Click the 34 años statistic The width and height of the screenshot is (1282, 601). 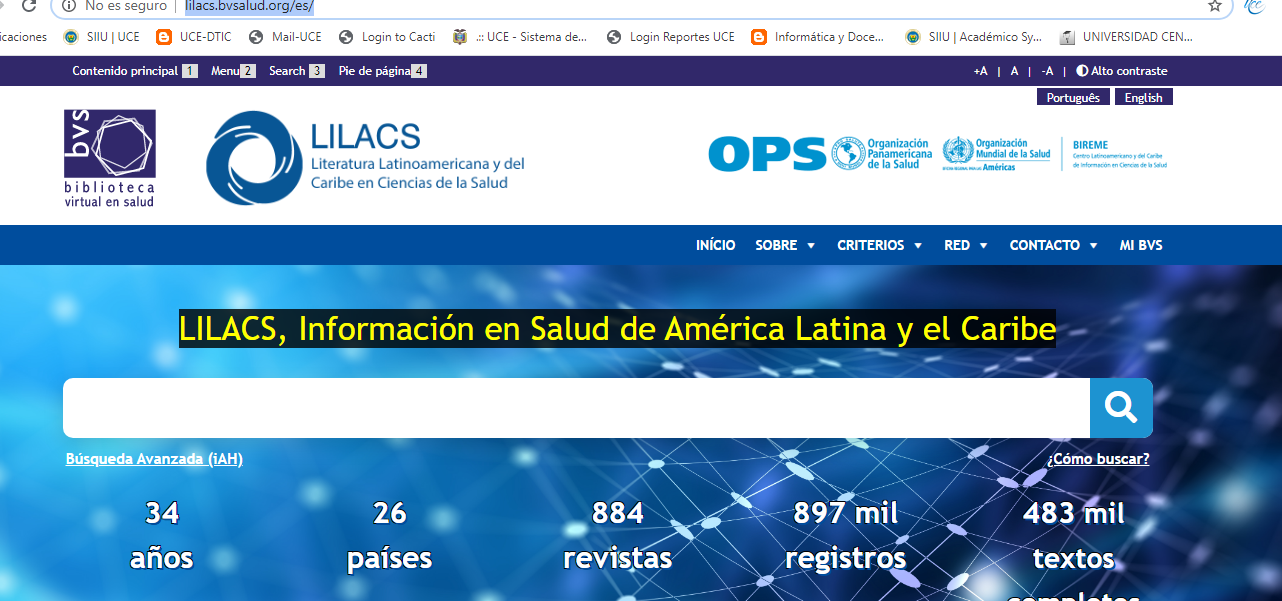tap(162, 535)
